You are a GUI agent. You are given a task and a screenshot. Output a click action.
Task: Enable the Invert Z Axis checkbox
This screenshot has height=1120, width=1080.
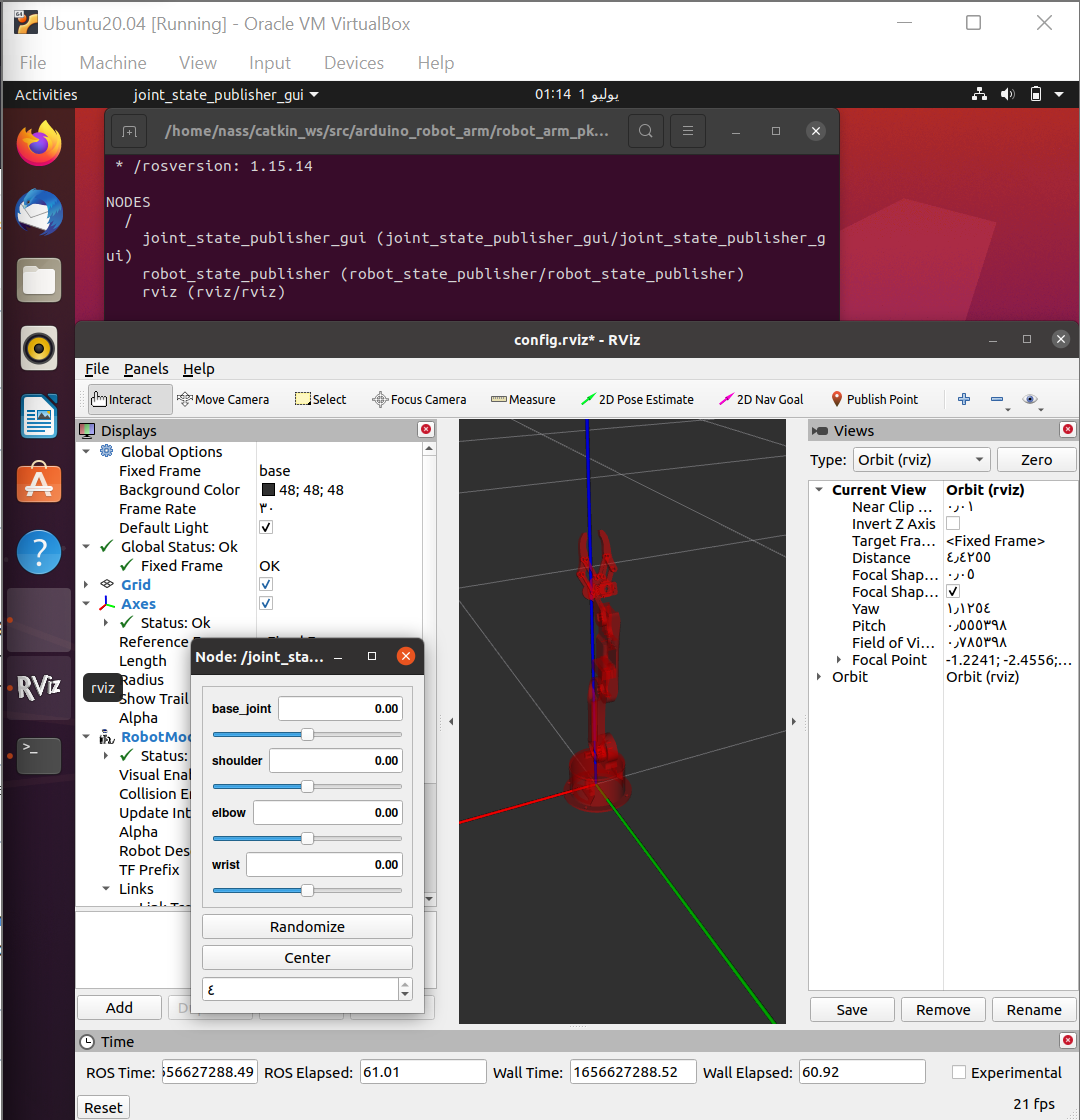953,523
